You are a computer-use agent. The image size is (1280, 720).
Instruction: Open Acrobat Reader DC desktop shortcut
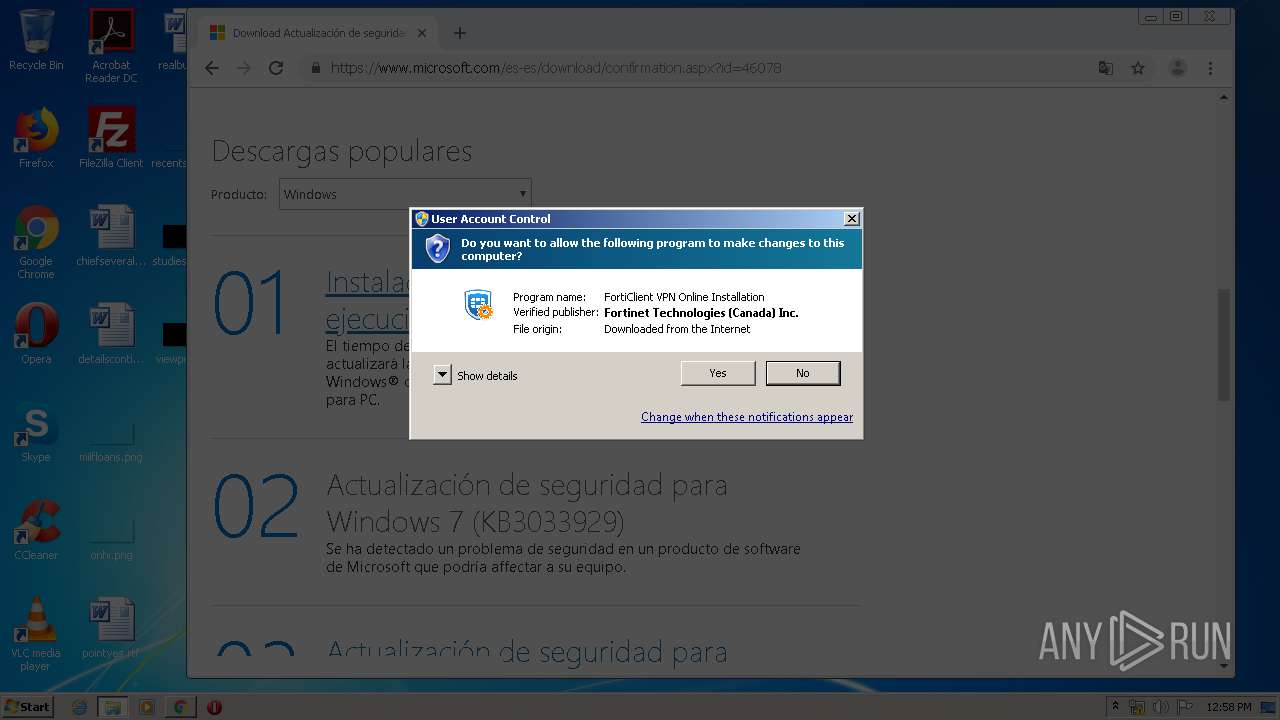(111, 46)
